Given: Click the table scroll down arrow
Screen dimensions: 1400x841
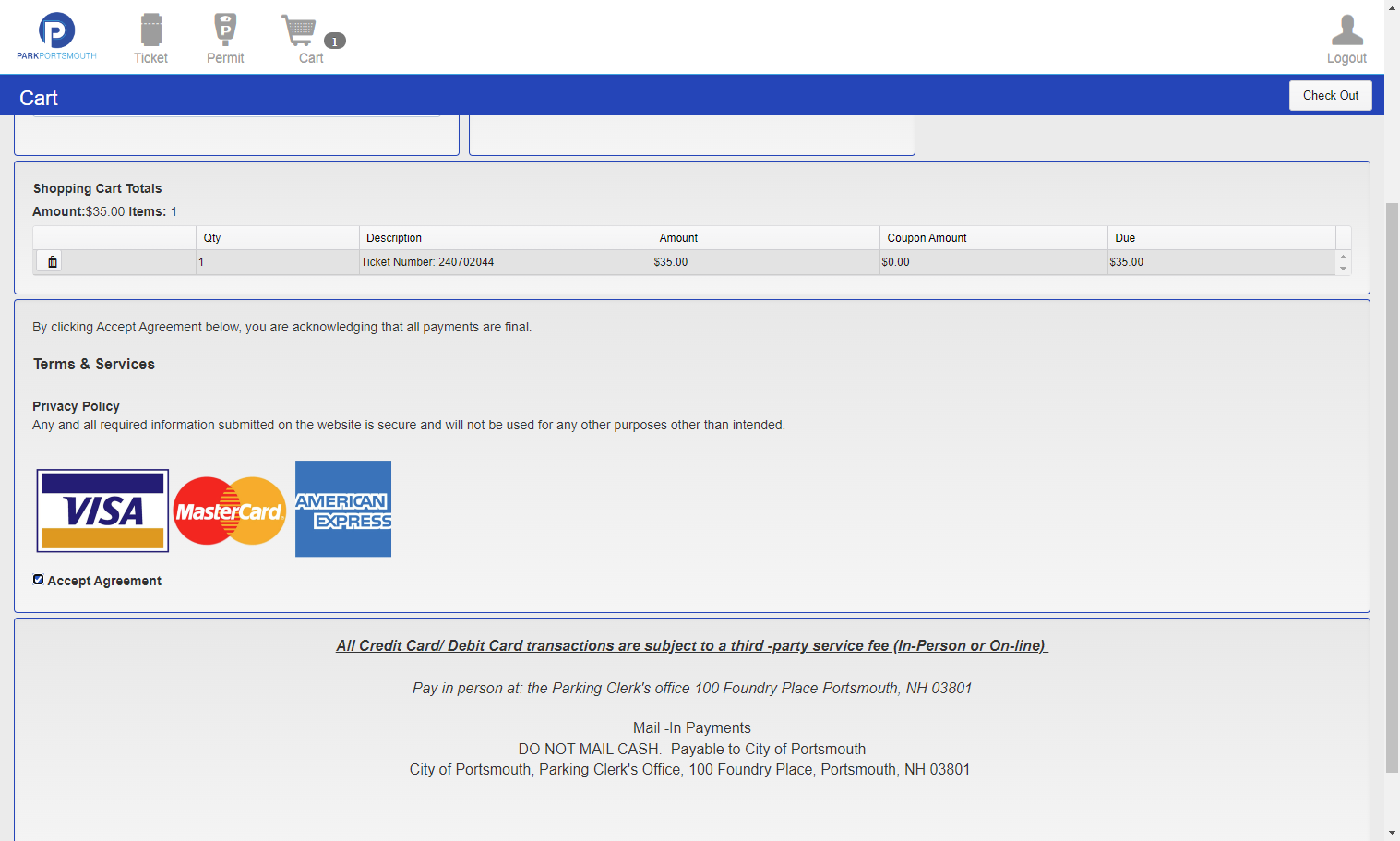Looking at the screenshot, I should (1344, 269).
